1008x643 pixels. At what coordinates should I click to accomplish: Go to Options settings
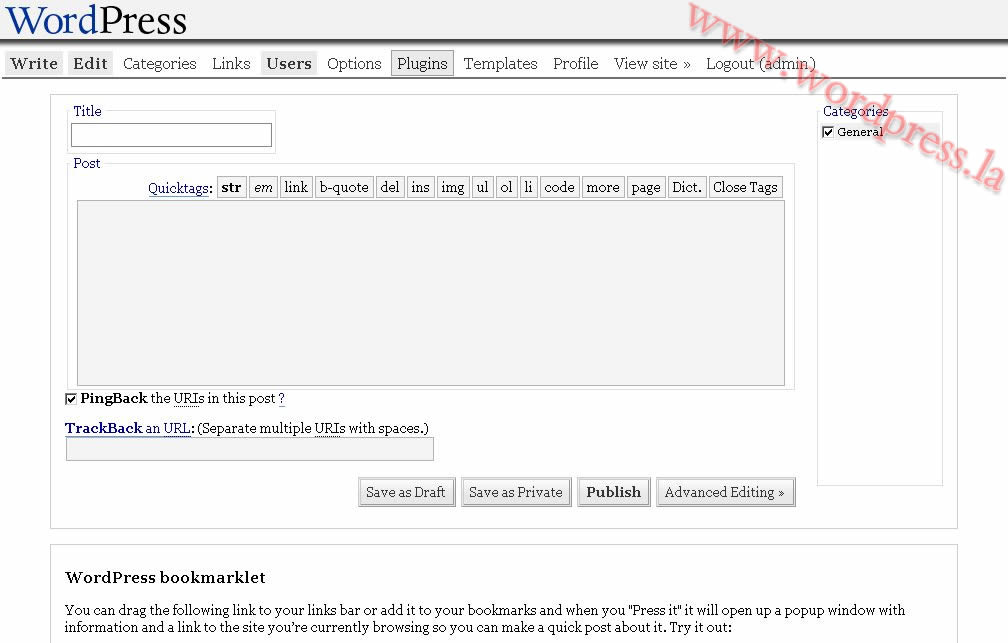354,64
